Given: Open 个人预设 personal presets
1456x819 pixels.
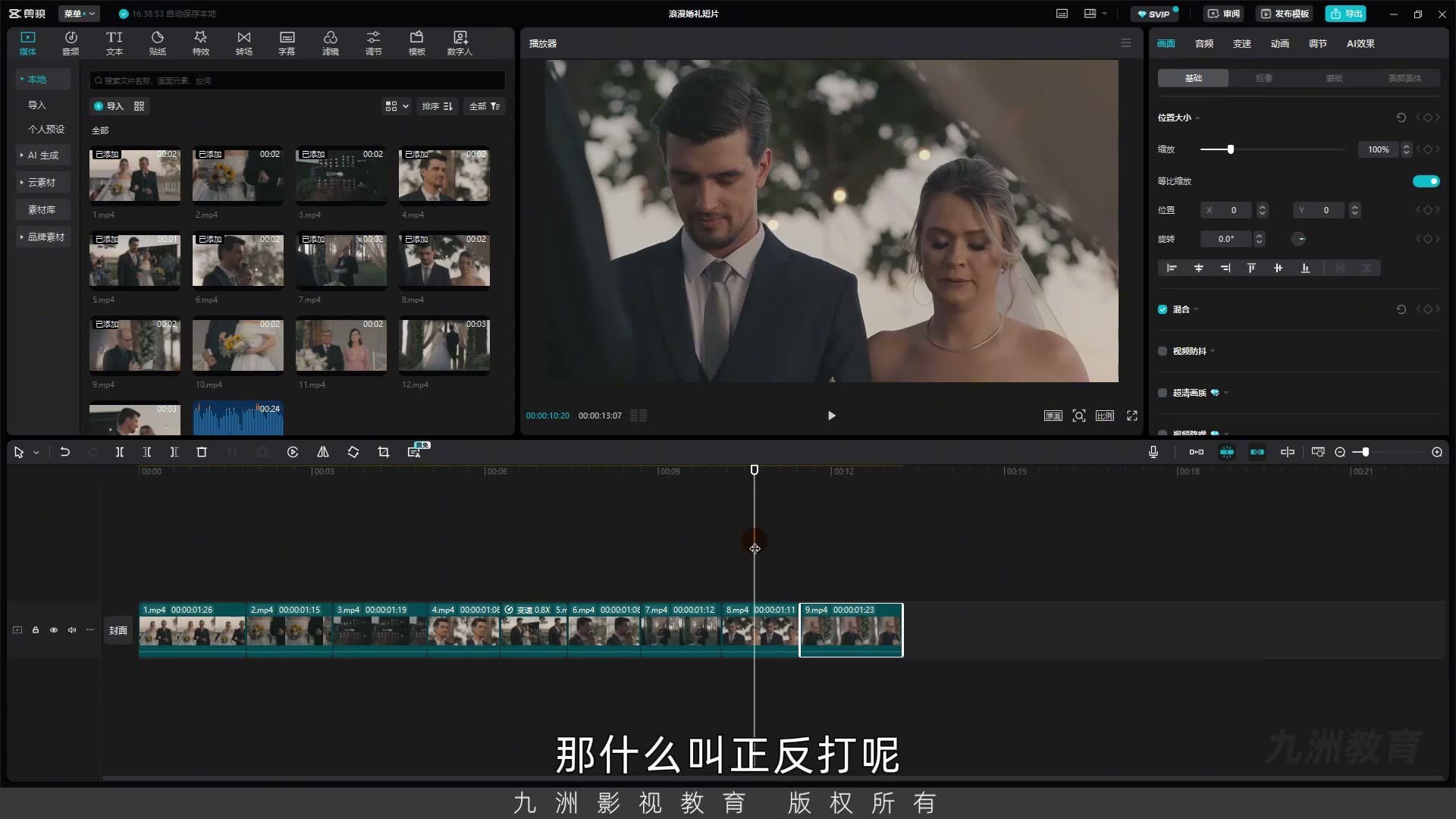Looking at the screenshot, I should [x=45, y=129].
